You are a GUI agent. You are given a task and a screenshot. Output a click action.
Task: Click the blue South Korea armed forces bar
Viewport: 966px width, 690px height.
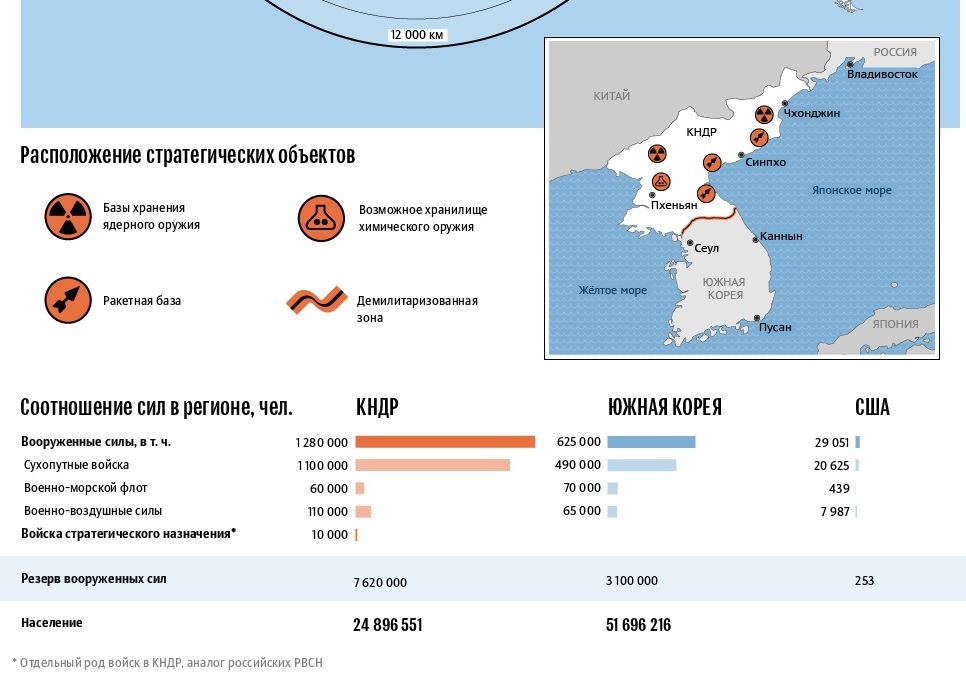click(x=651, y=442)
